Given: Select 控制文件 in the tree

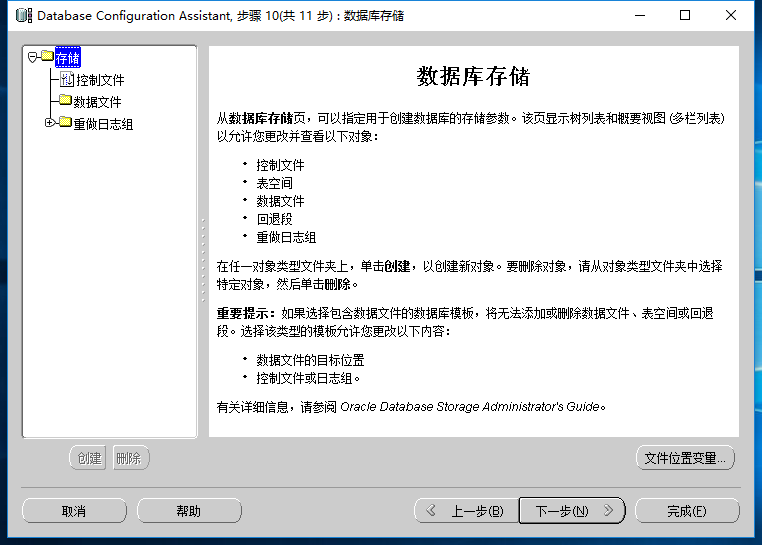Looking at the screenshot, I should tap(100, 80).
